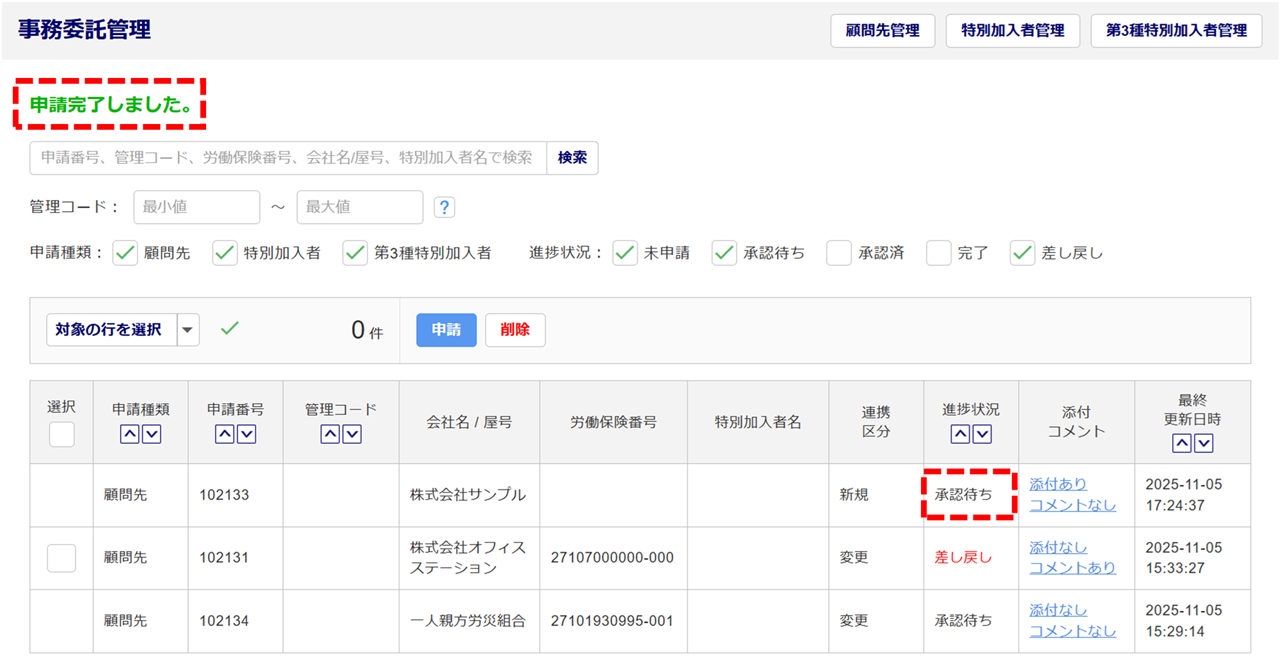Tick the select-all checkbox in table header
This screenshot has width=1280, height=661.
point(62,434)
